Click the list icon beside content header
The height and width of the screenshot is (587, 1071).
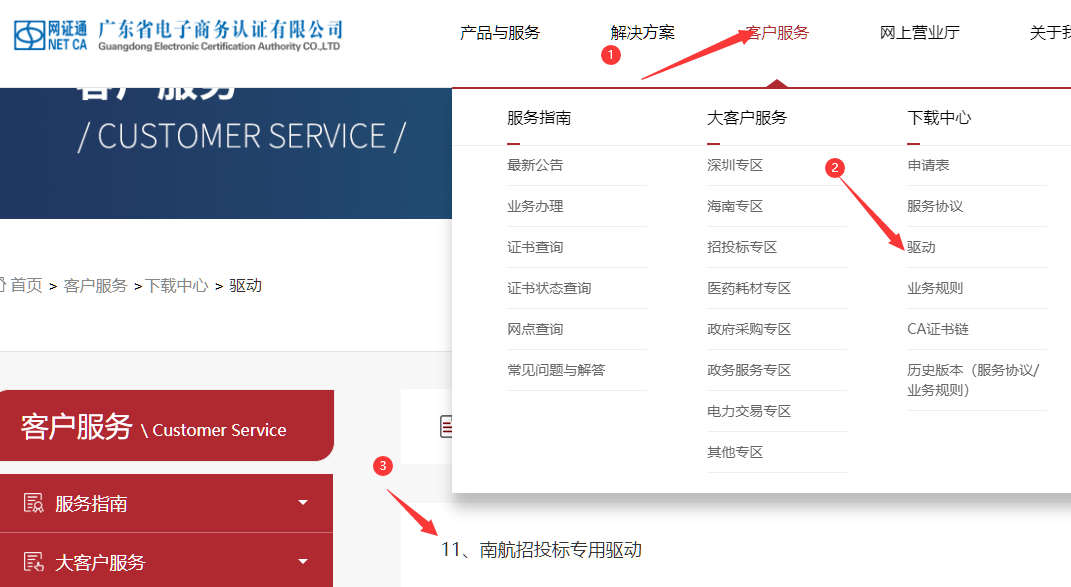[x=446, y=428]
